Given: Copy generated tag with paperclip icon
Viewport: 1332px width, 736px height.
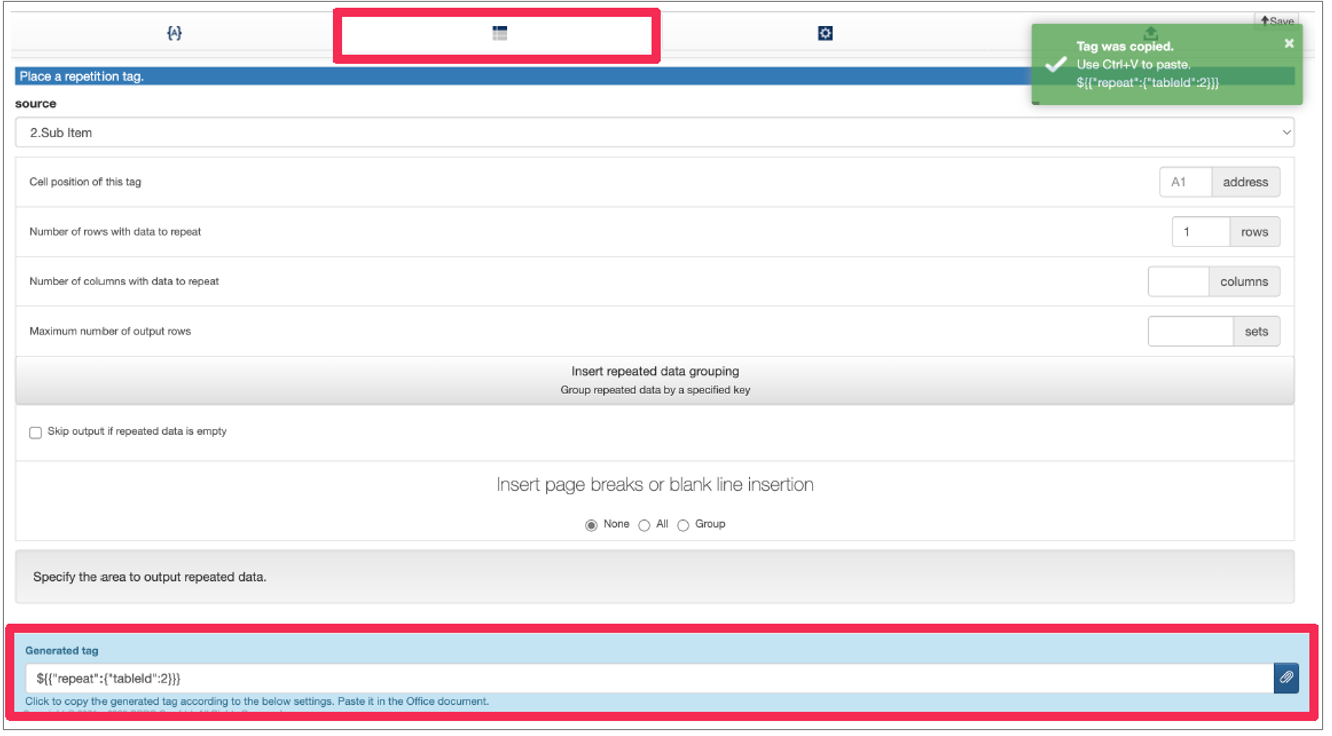Looking at the screenshot, I should tap(1286, 678).
